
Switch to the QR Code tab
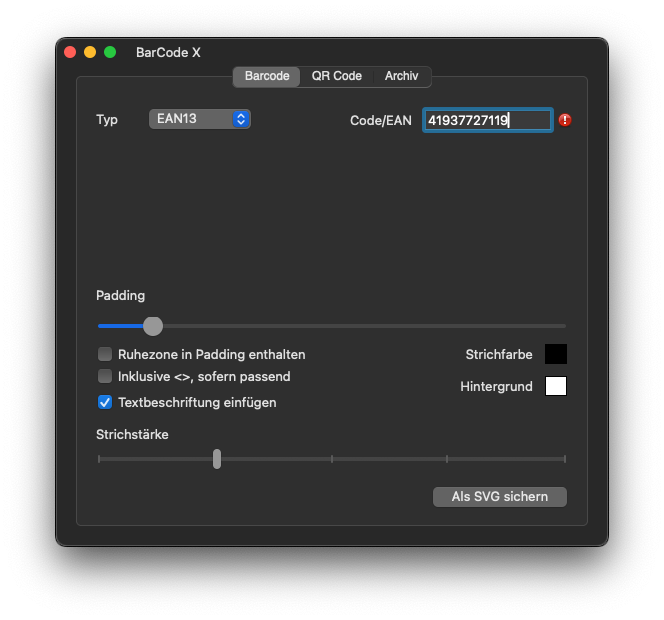(x=337, y=76)
